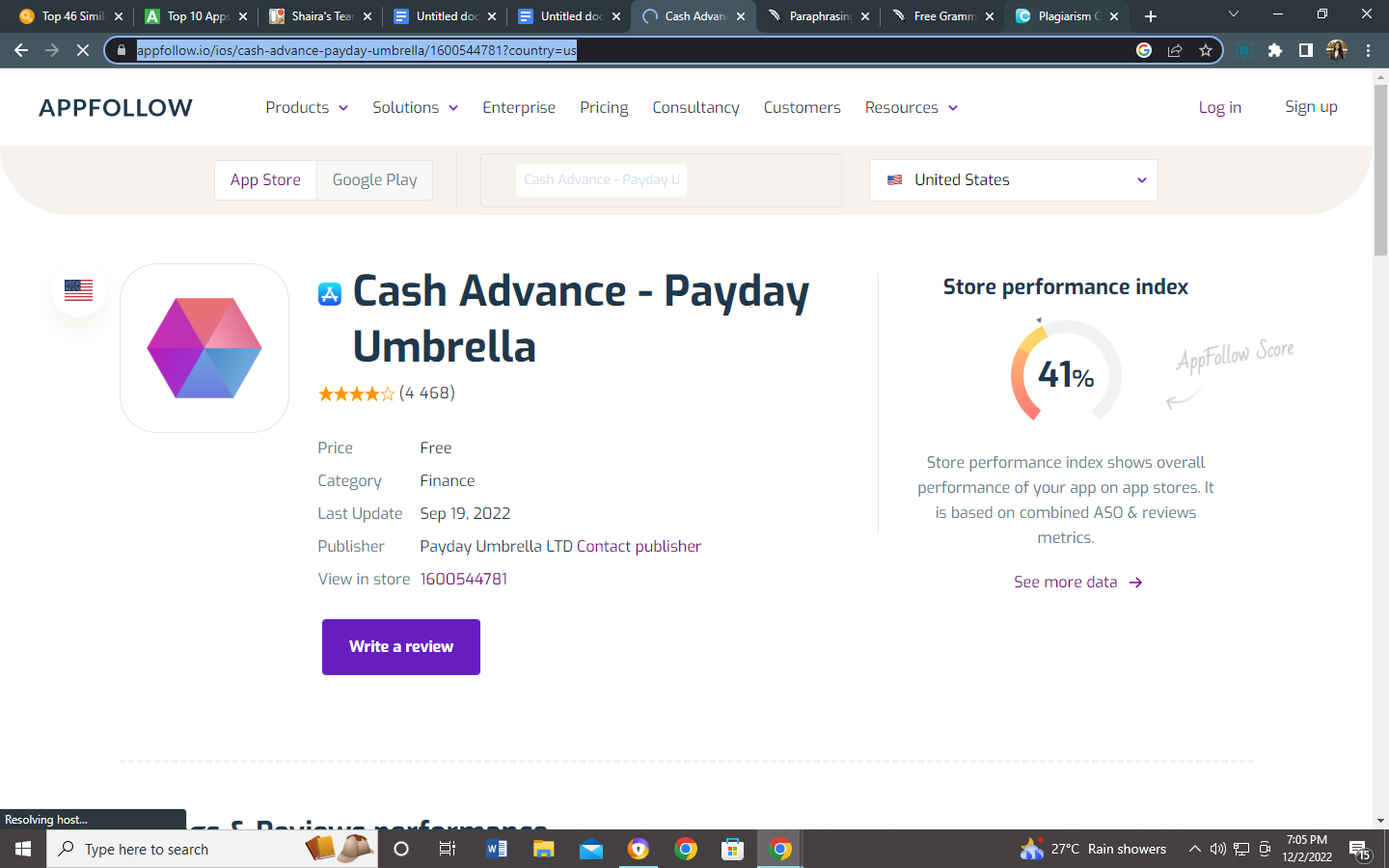Open the Chrome three-dot menu

(1368, 50)
